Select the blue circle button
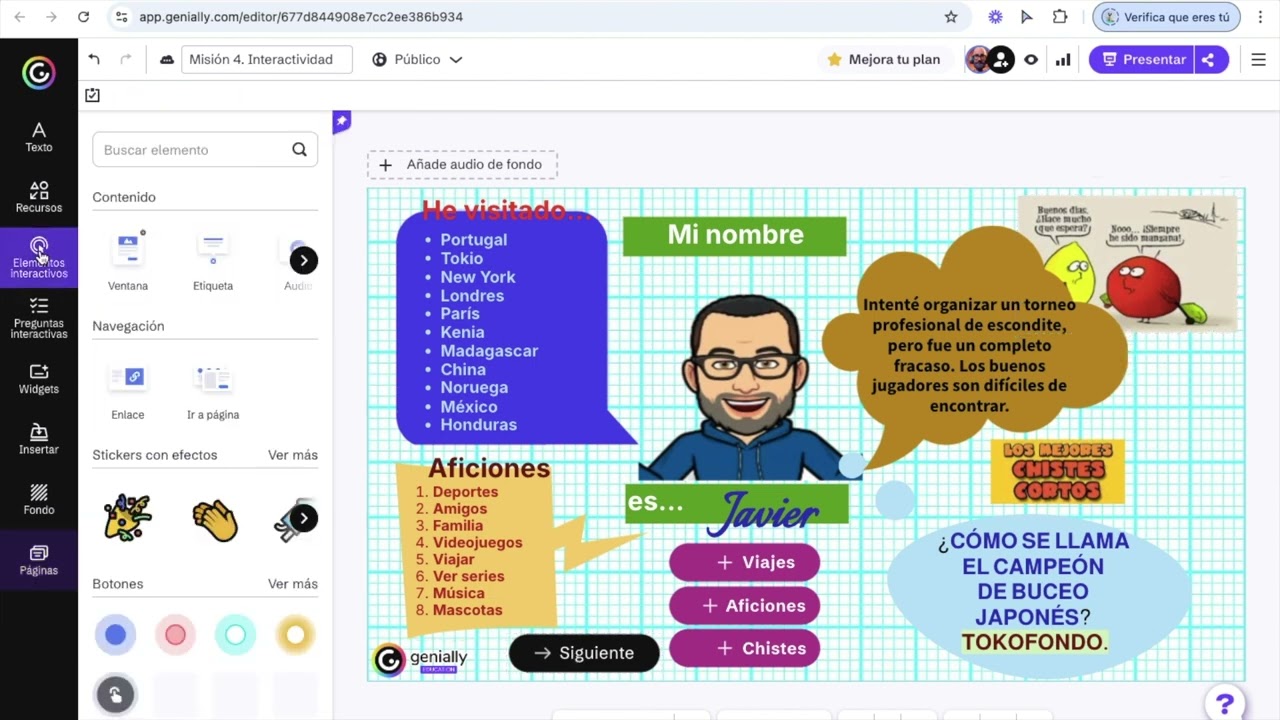This screenshot has height=720, width=1280. coord(116,635)
